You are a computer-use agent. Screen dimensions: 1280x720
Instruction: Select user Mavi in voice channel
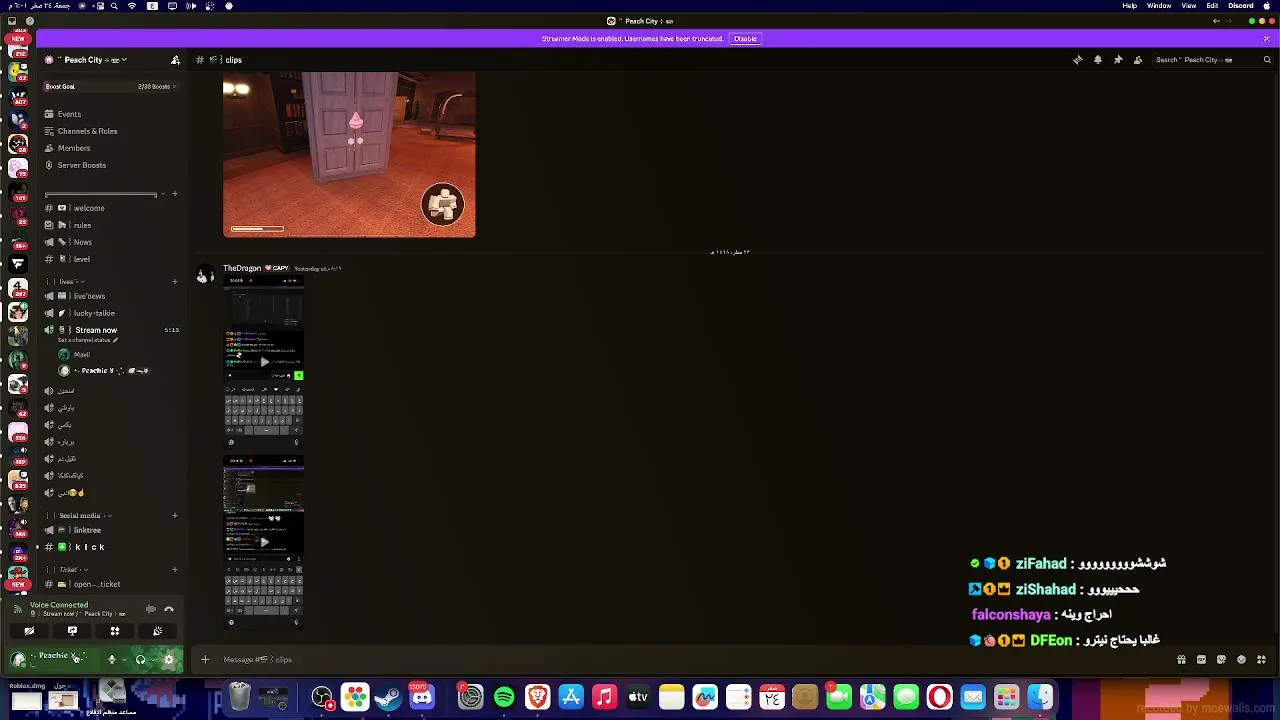81,355
